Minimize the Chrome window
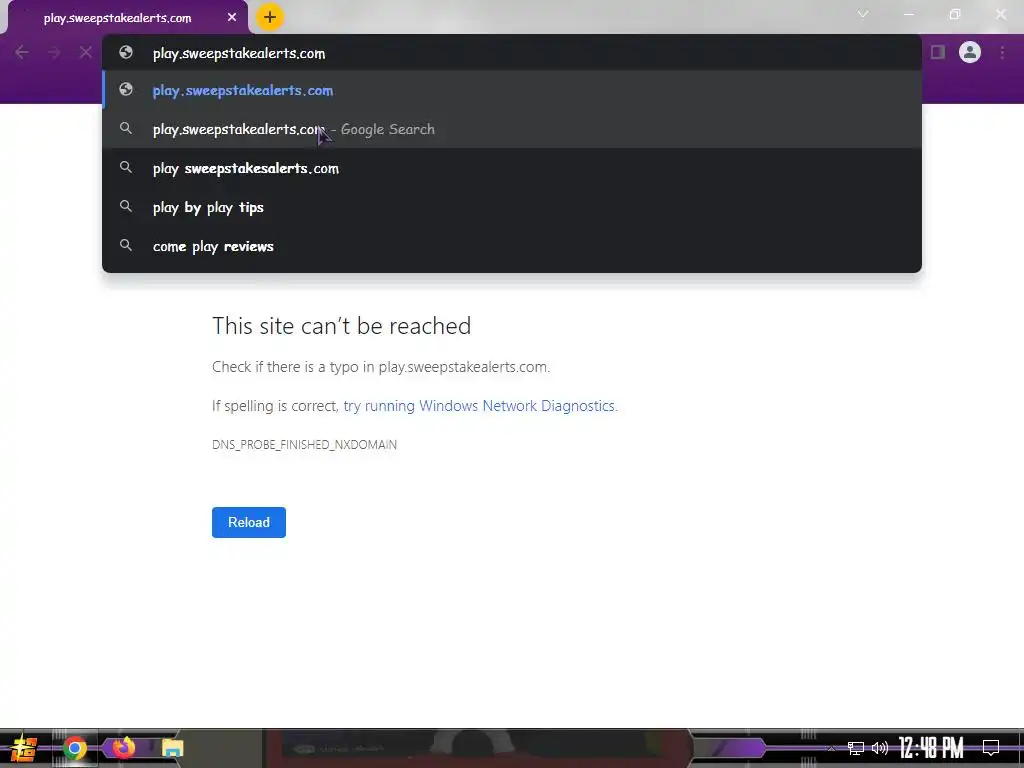The image size is (1024, 768). [x=908, y=14]
